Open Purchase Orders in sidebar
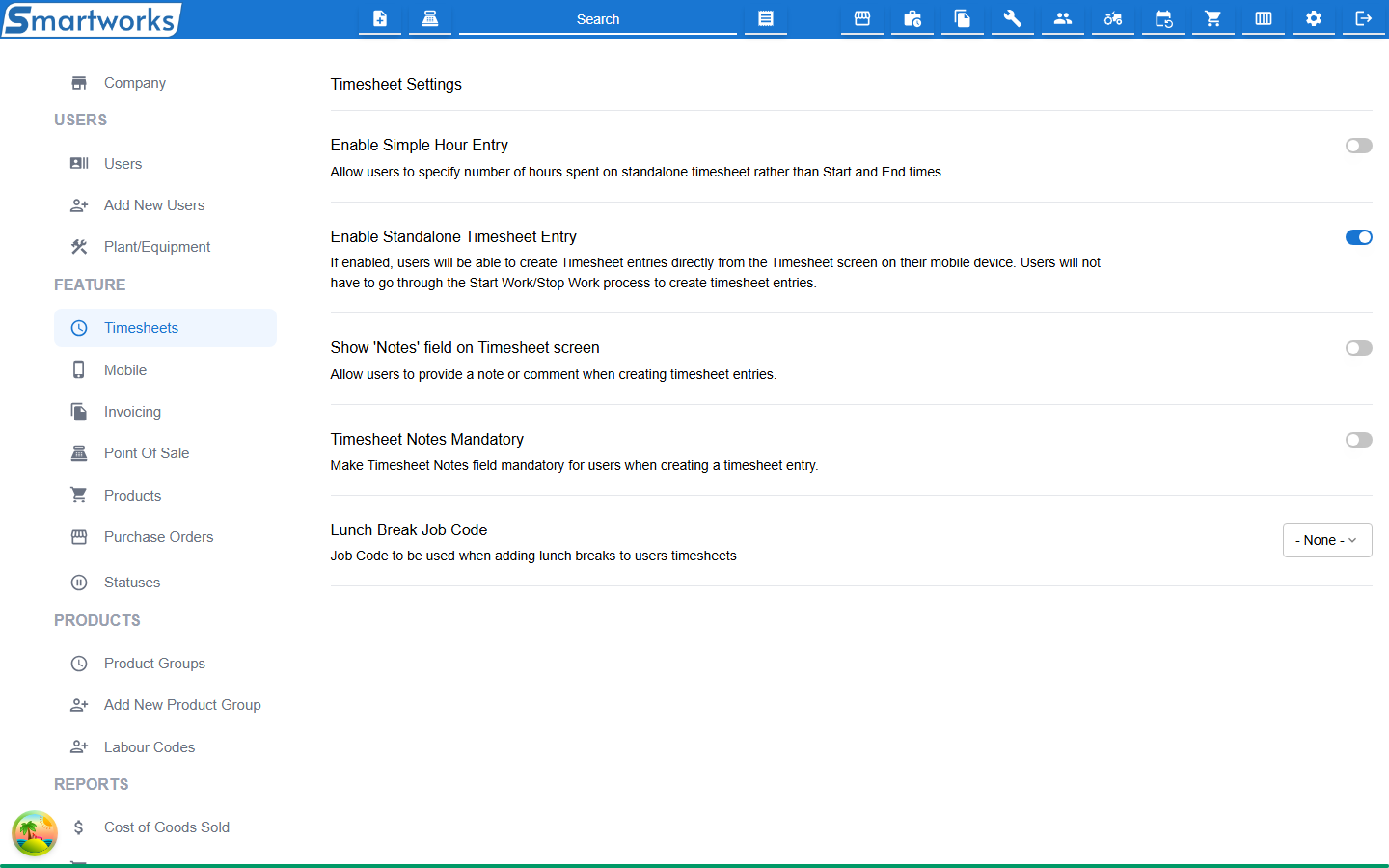 (x=165, y=537)
